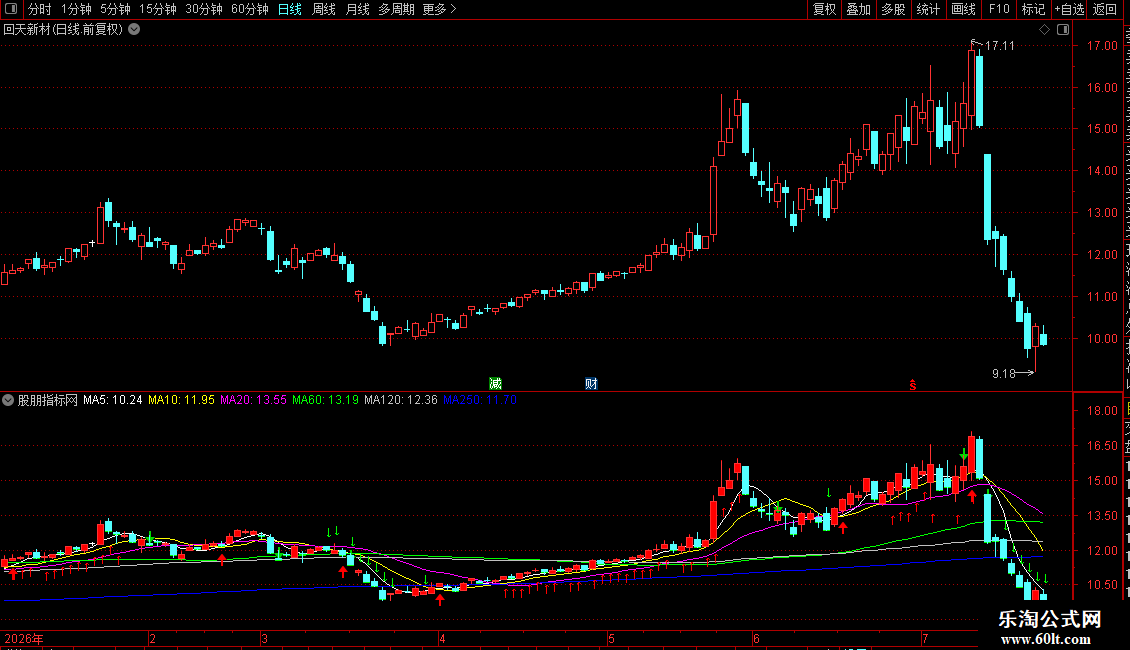This screenshot has width=1130, height=650.
Task: Open the 减 event marker on chart
Action: tap(495, 383)
